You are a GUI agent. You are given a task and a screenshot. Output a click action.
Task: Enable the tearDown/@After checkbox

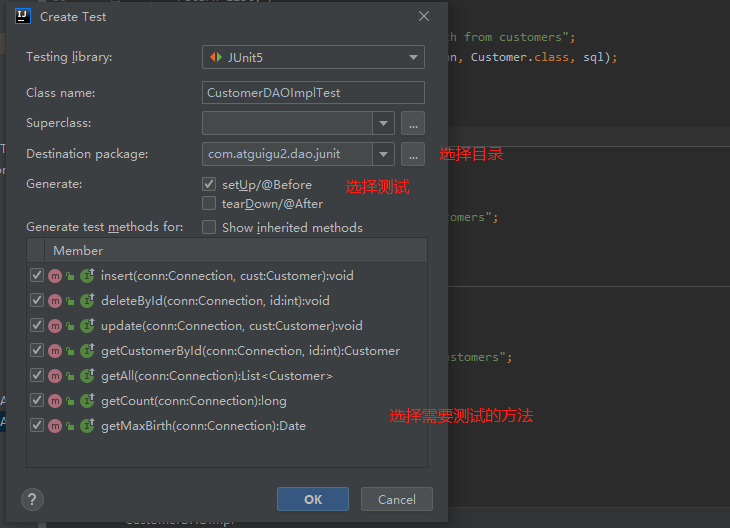[x=209, y=203]
